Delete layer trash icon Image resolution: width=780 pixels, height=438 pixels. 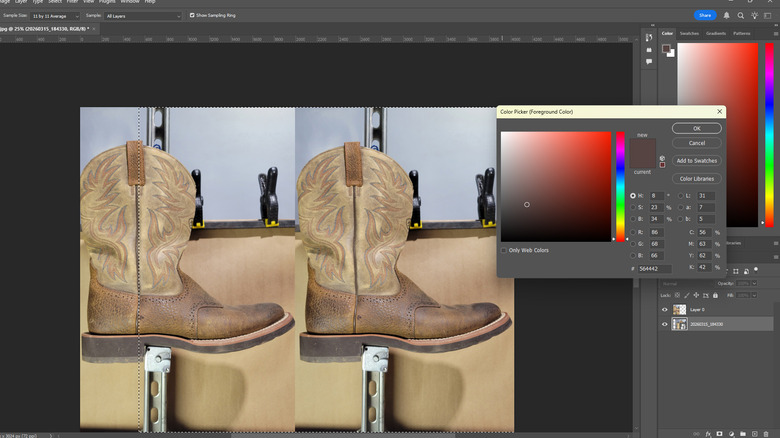point(766,434)
